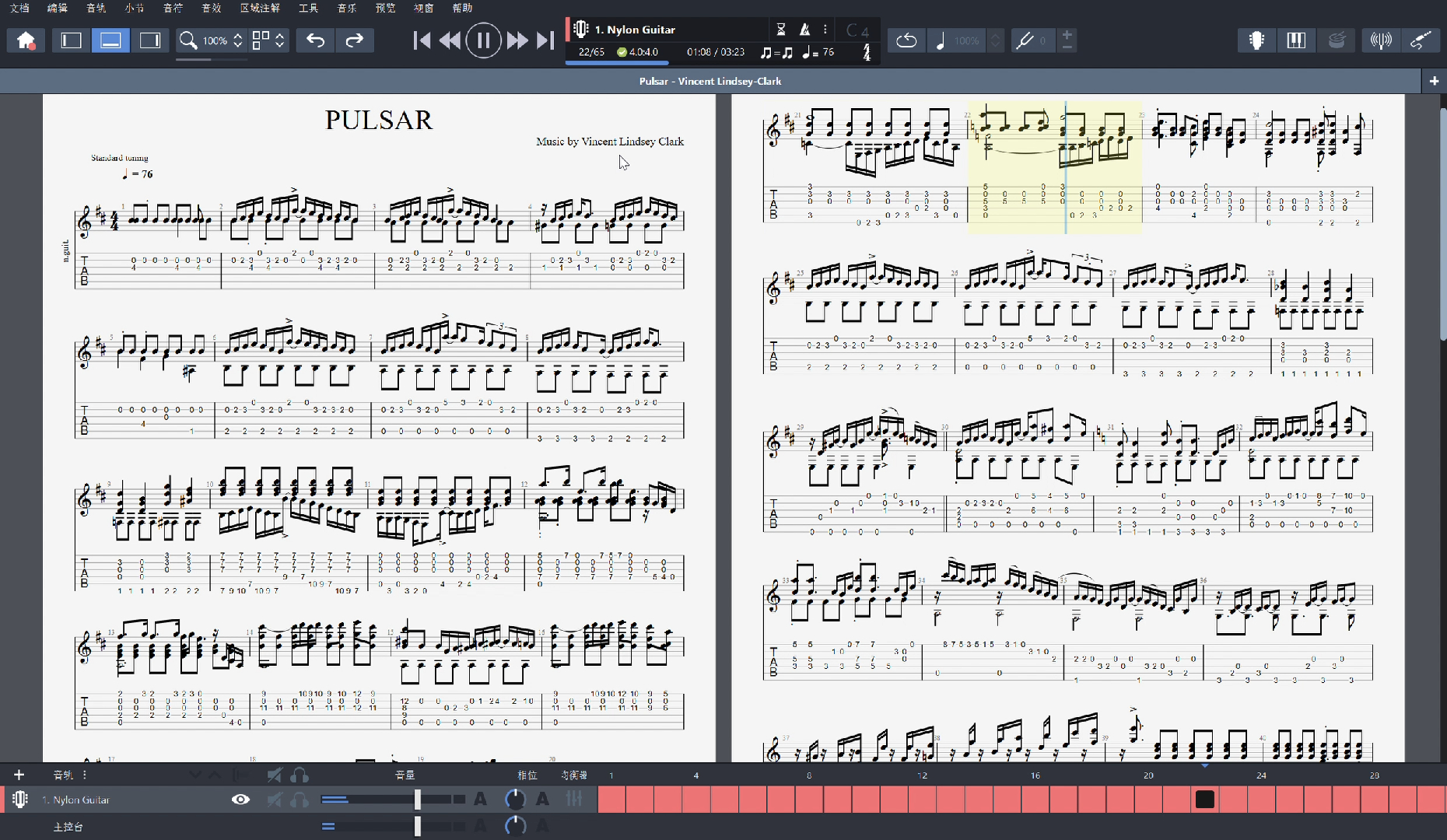Click the zoom magnifier icon

[187, 40]
